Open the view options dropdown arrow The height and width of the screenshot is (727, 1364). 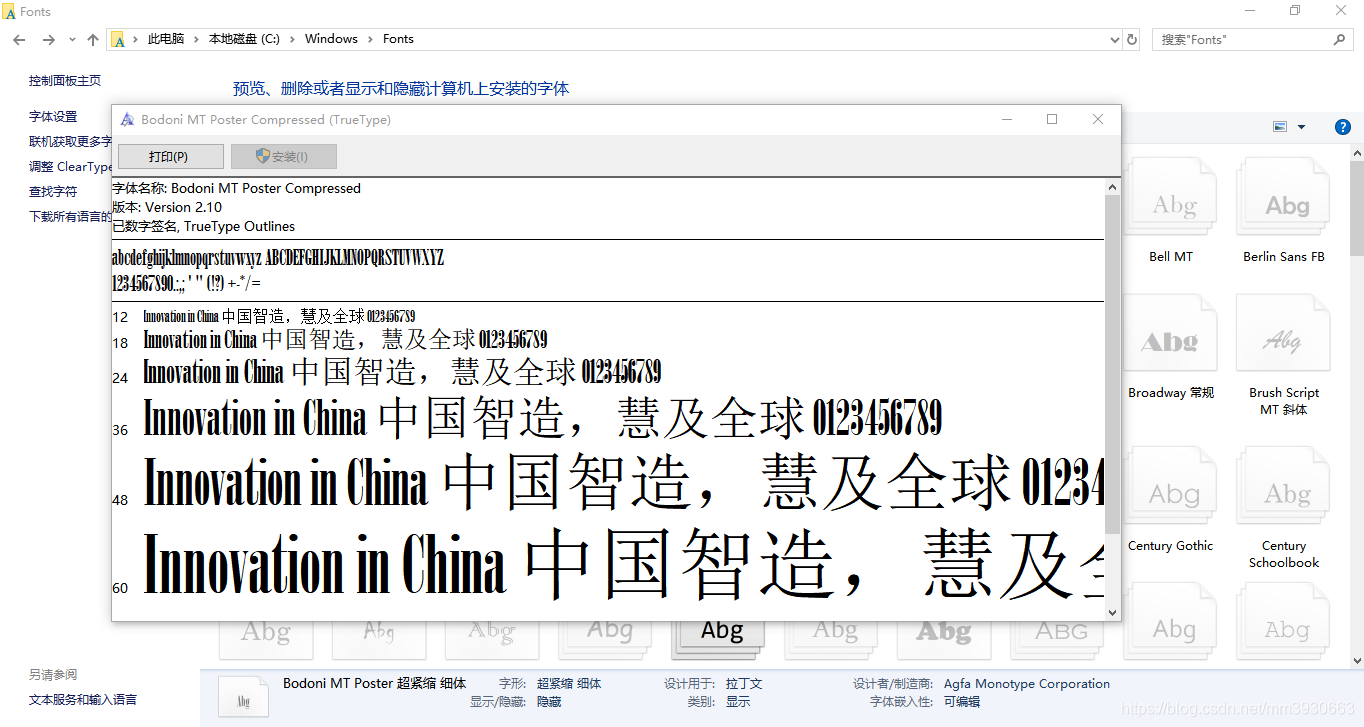(1301, 127)
